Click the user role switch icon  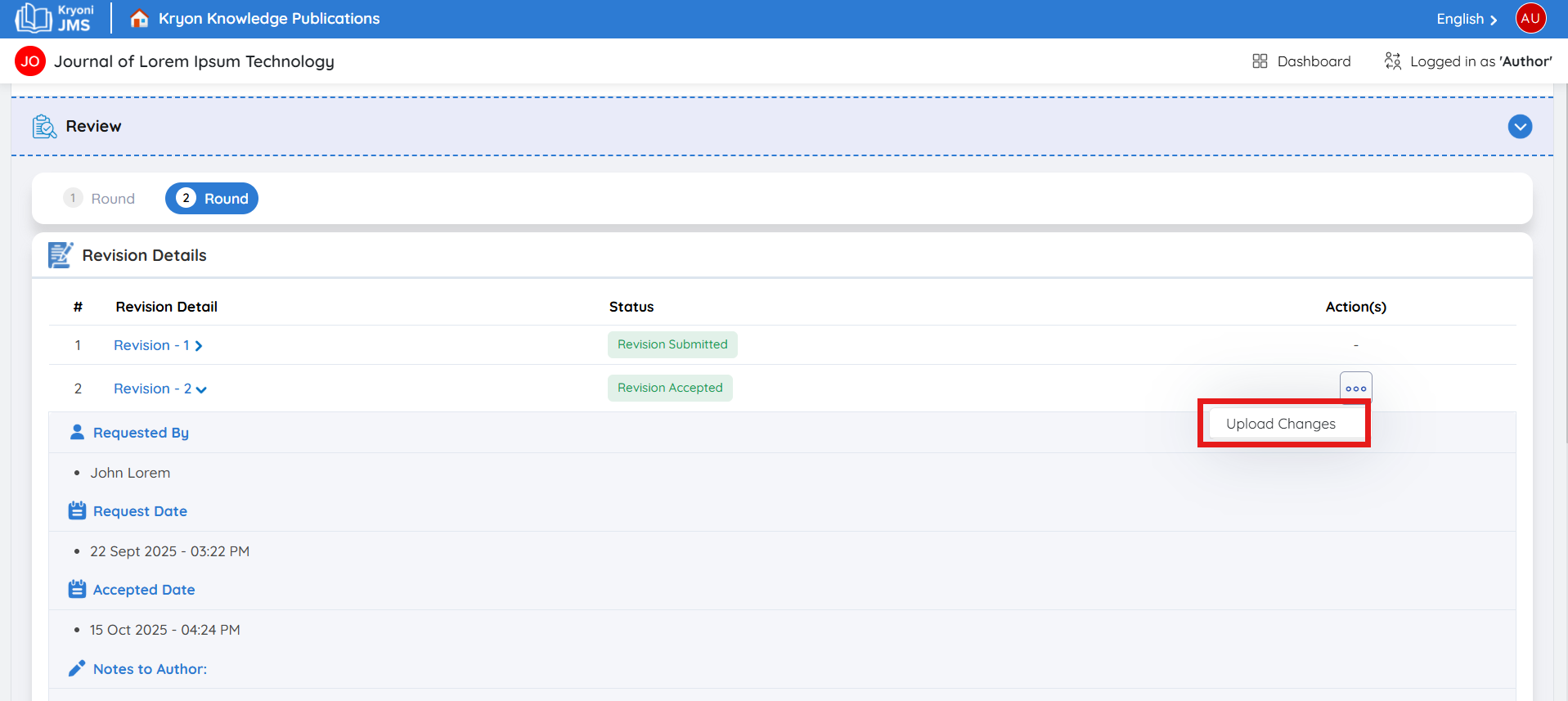click(1392, 61)
